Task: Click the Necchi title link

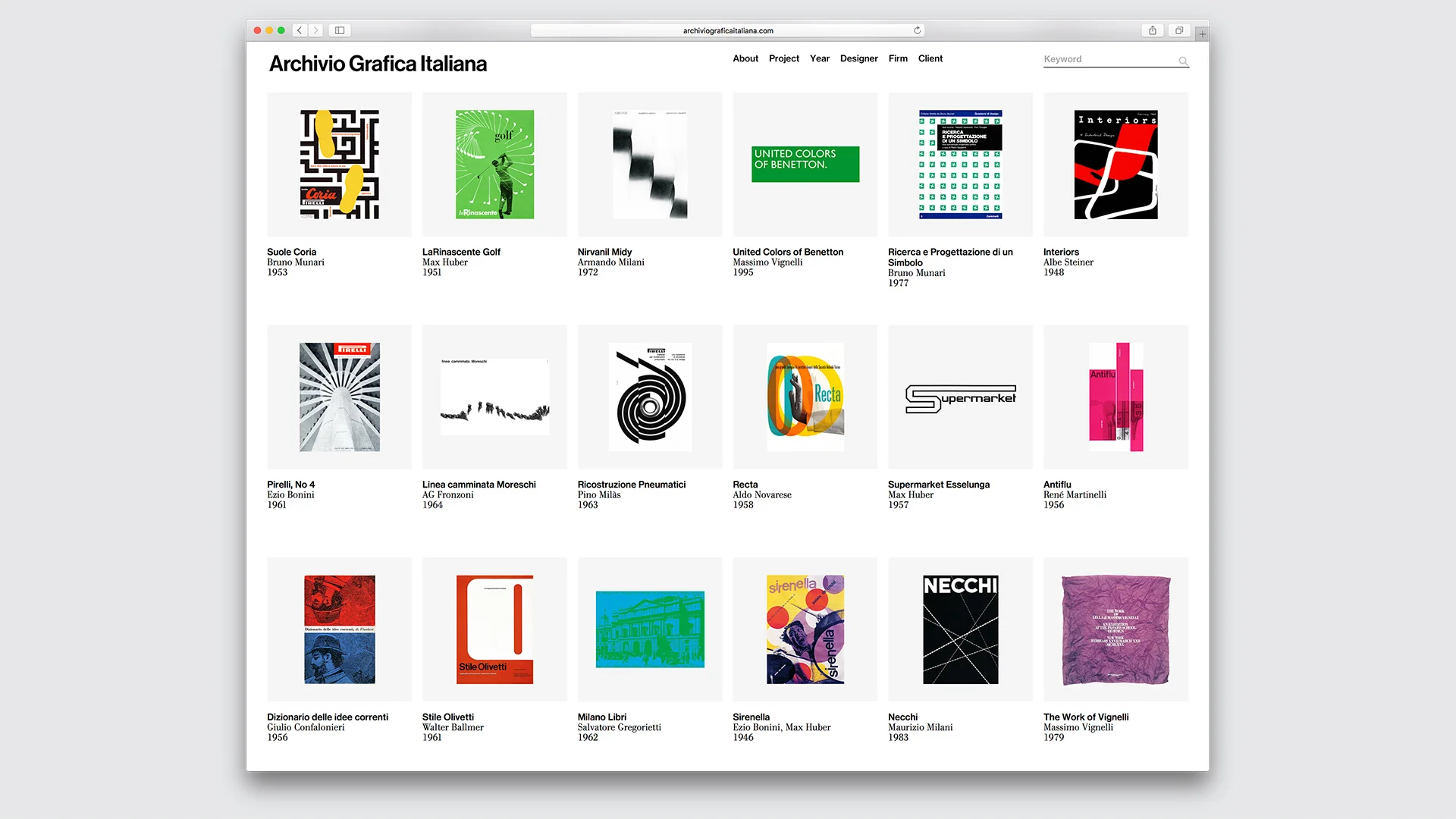Action: coord(902,717)
